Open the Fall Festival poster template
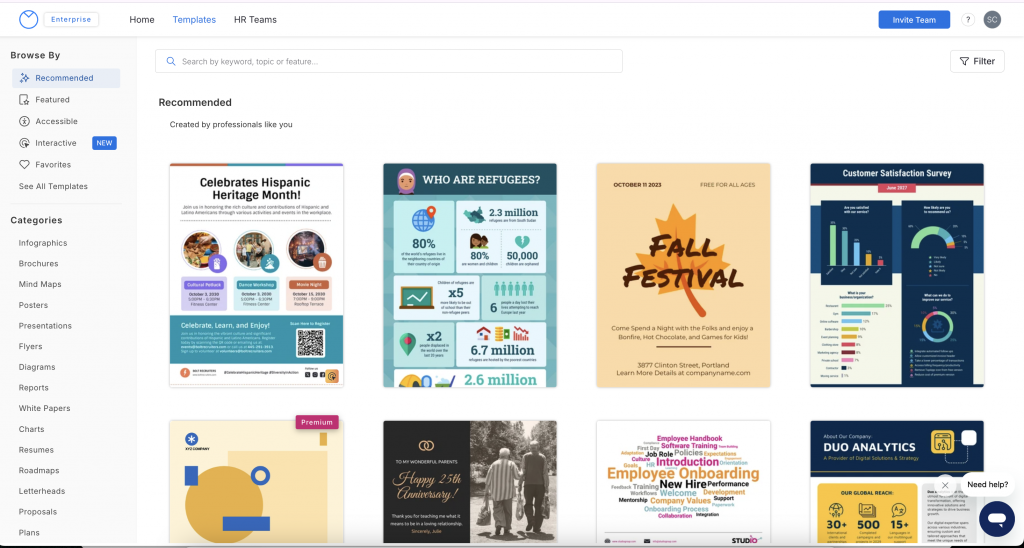1024x548 pixels. tap(683, 275)
